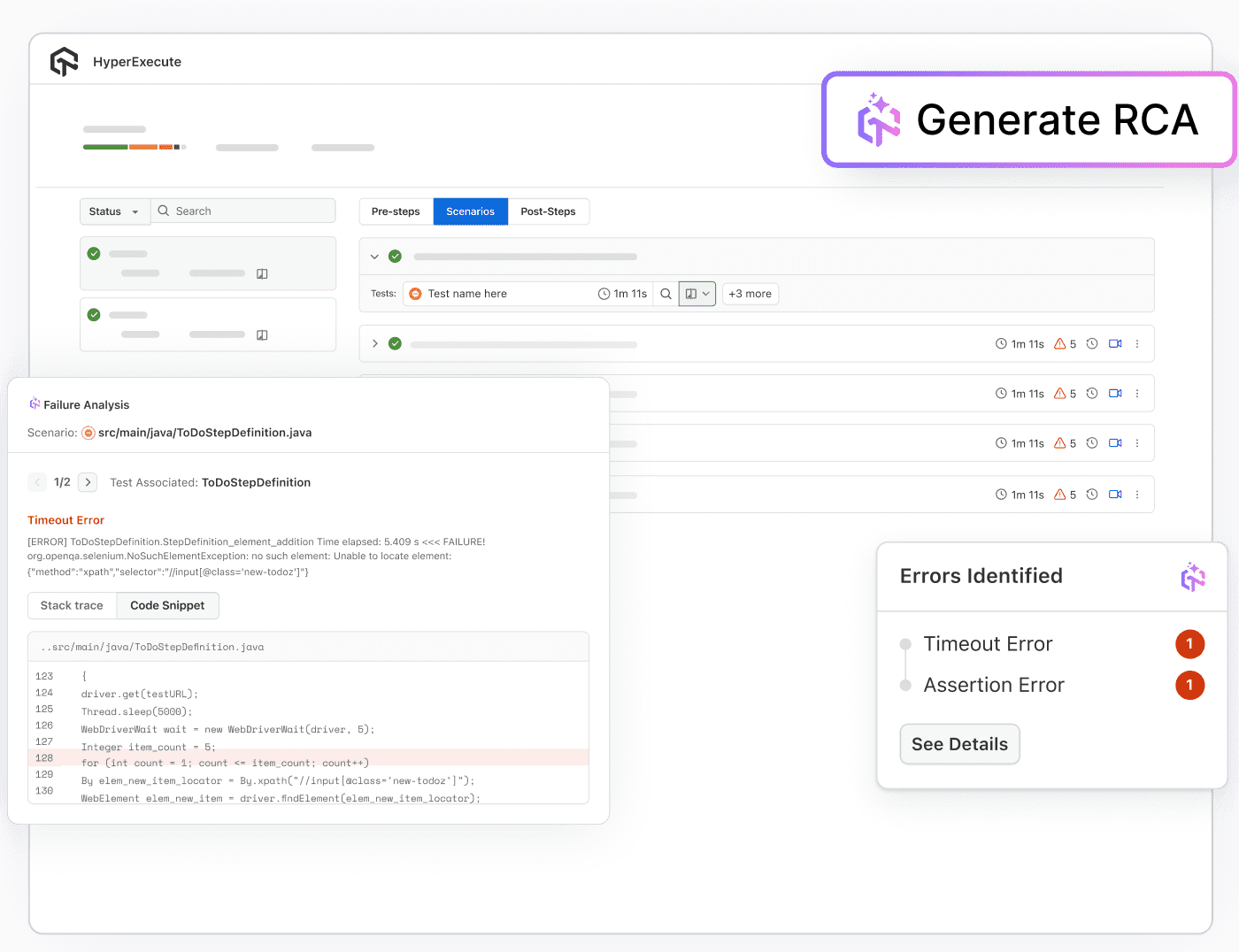1239x952 pixels.
Task: Click the See Details button
Action: coord(959,744)
